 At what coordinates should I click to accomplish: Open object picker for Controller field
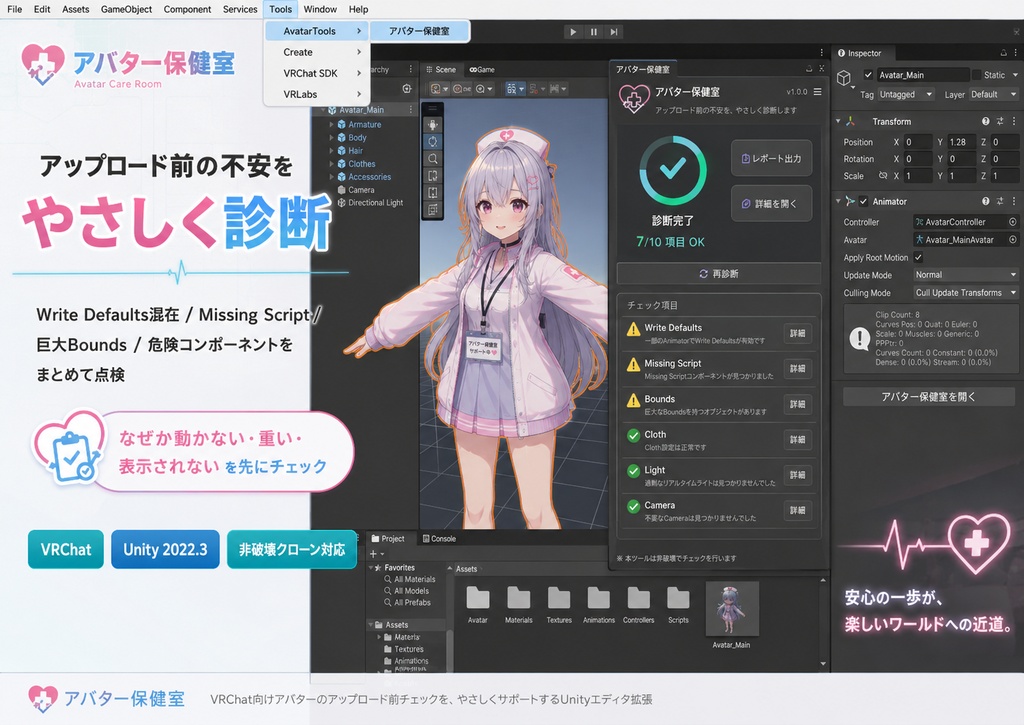pos(1012,222)
